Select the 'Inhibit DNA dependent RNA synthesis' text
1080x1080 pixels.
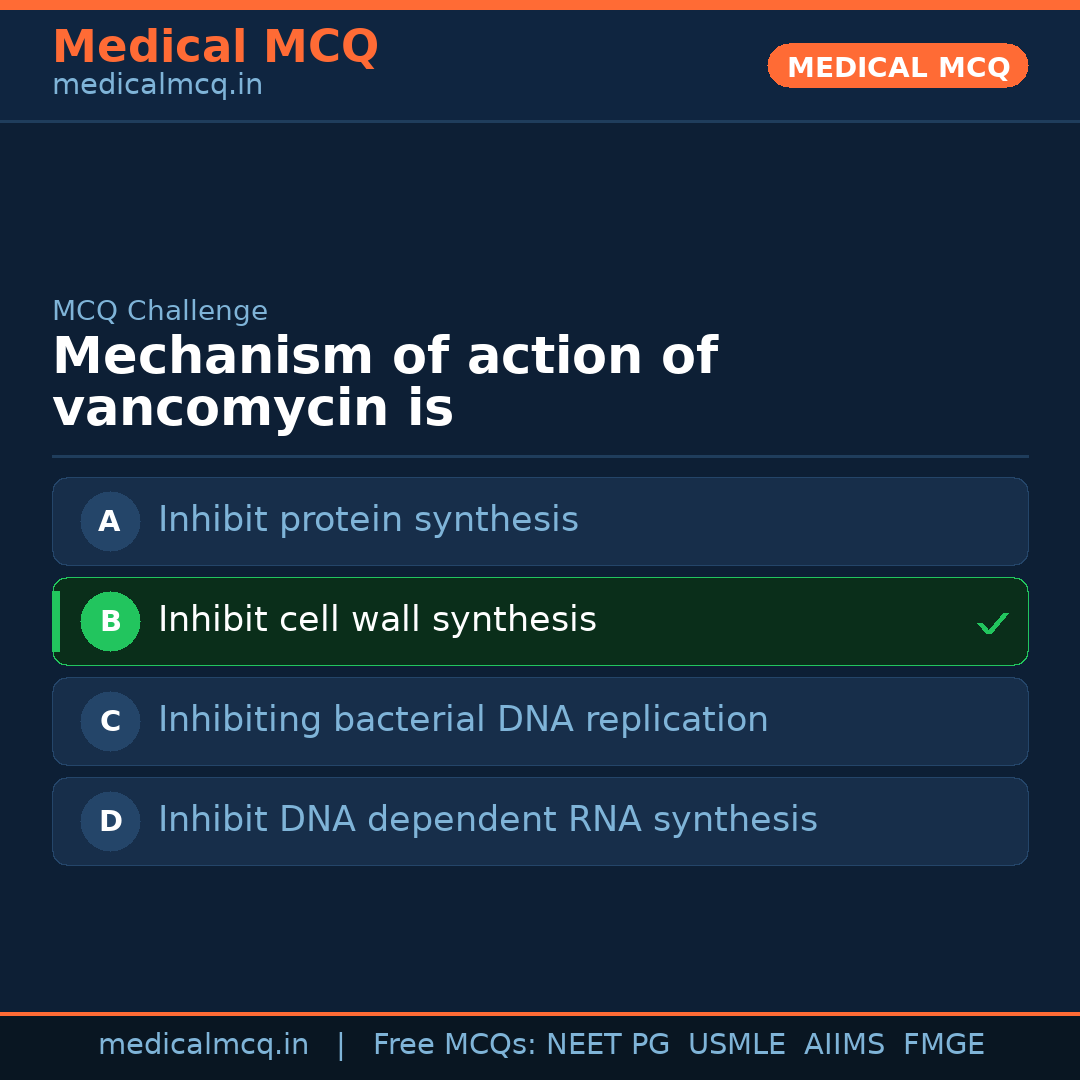click(x=487, y=820)
